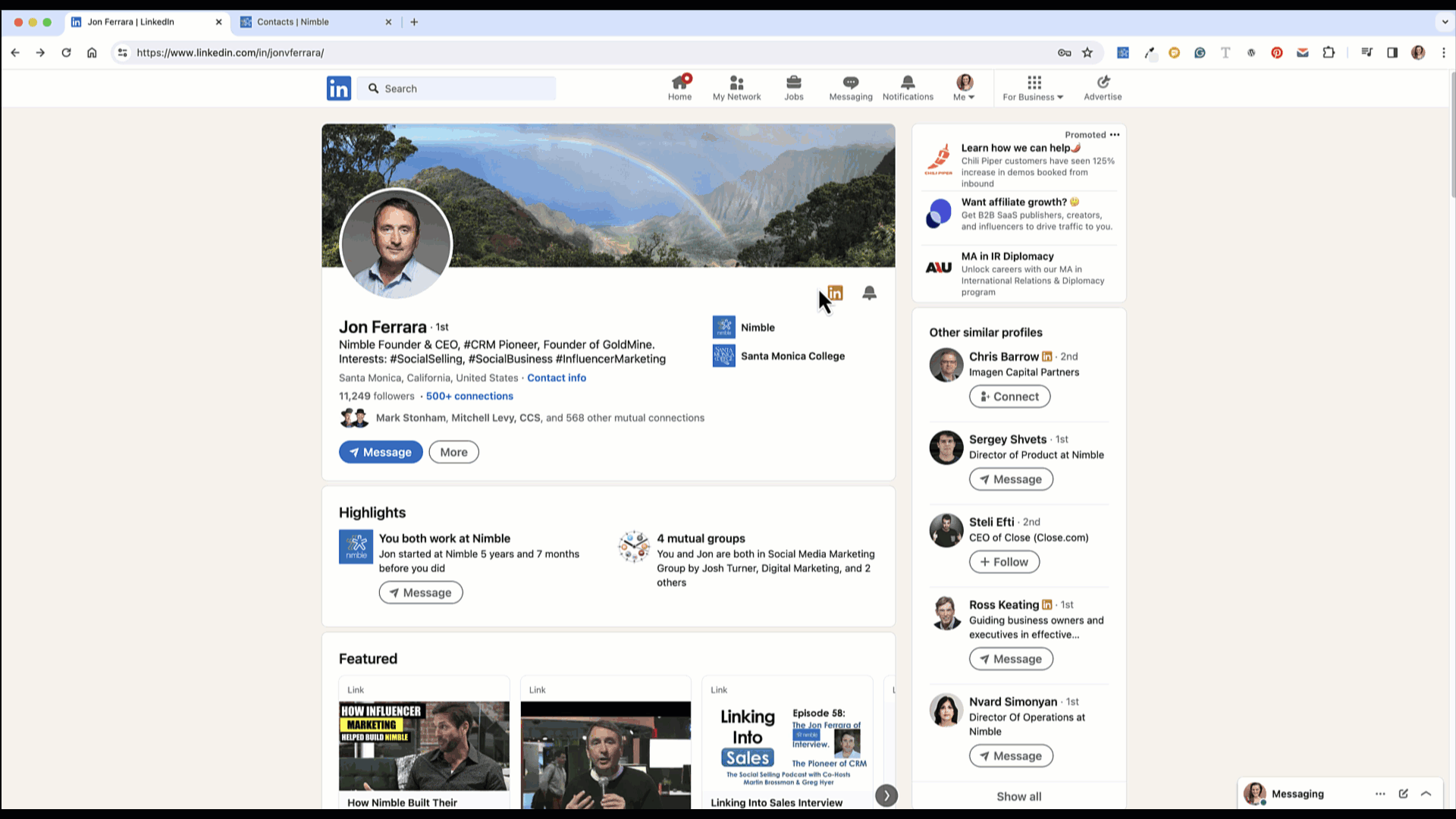1456x819 pixels.
Task: Open My Network icon
Action: point(736,83)
